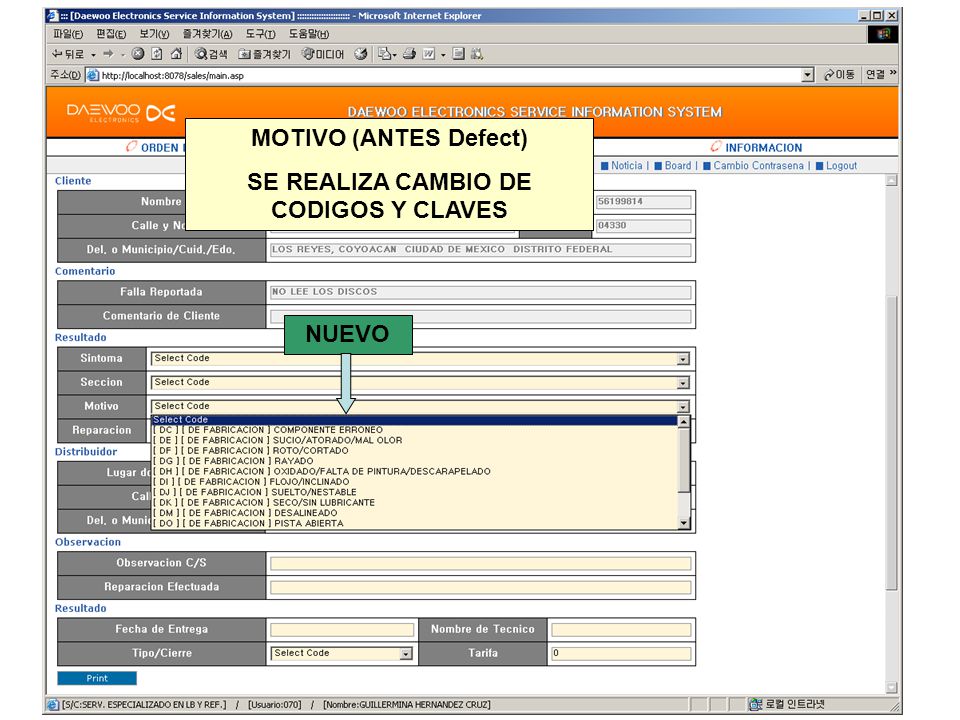Open favorites with the 즐겨찾기 toolbar button
Image resolution: width=960 pixels, height=720 pixels.
click(x=264, y=54)
